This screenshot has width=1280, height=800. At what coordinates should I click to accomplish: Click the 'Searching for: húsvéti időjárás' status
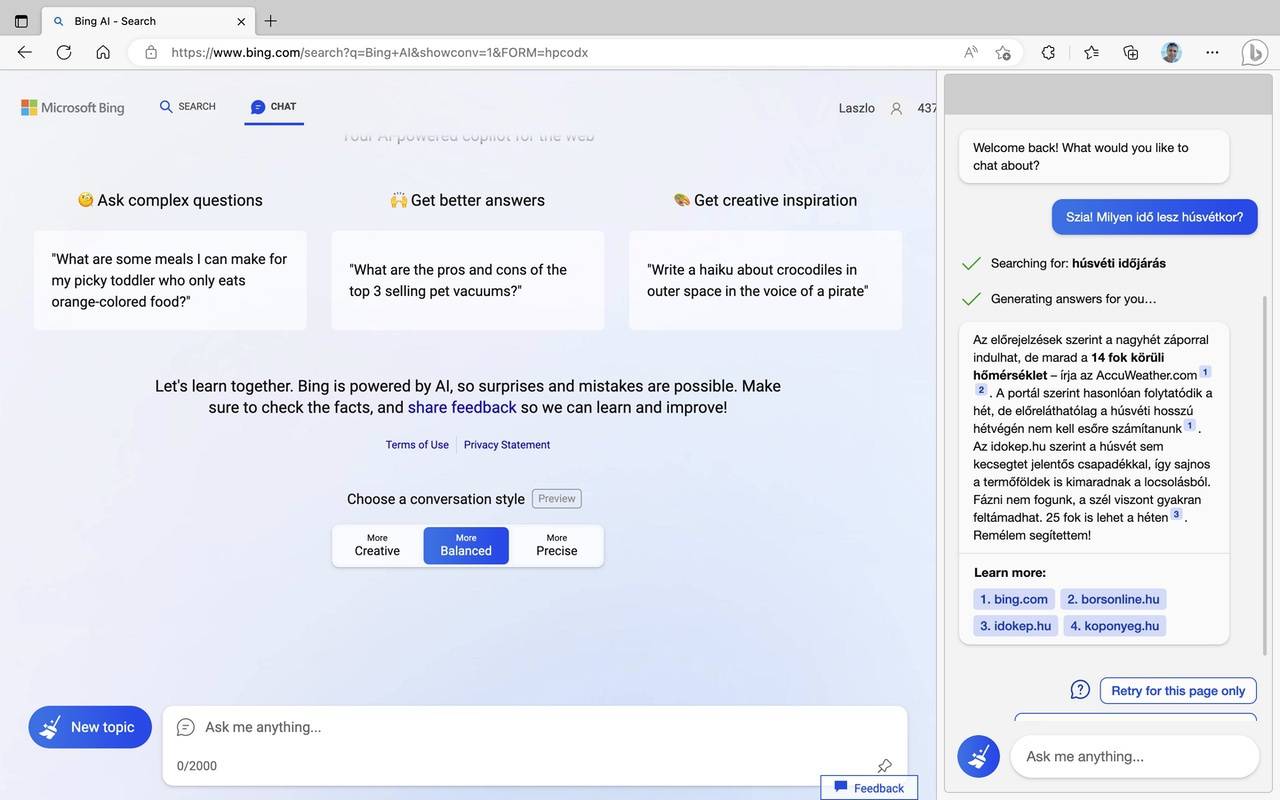[1078, 263]
